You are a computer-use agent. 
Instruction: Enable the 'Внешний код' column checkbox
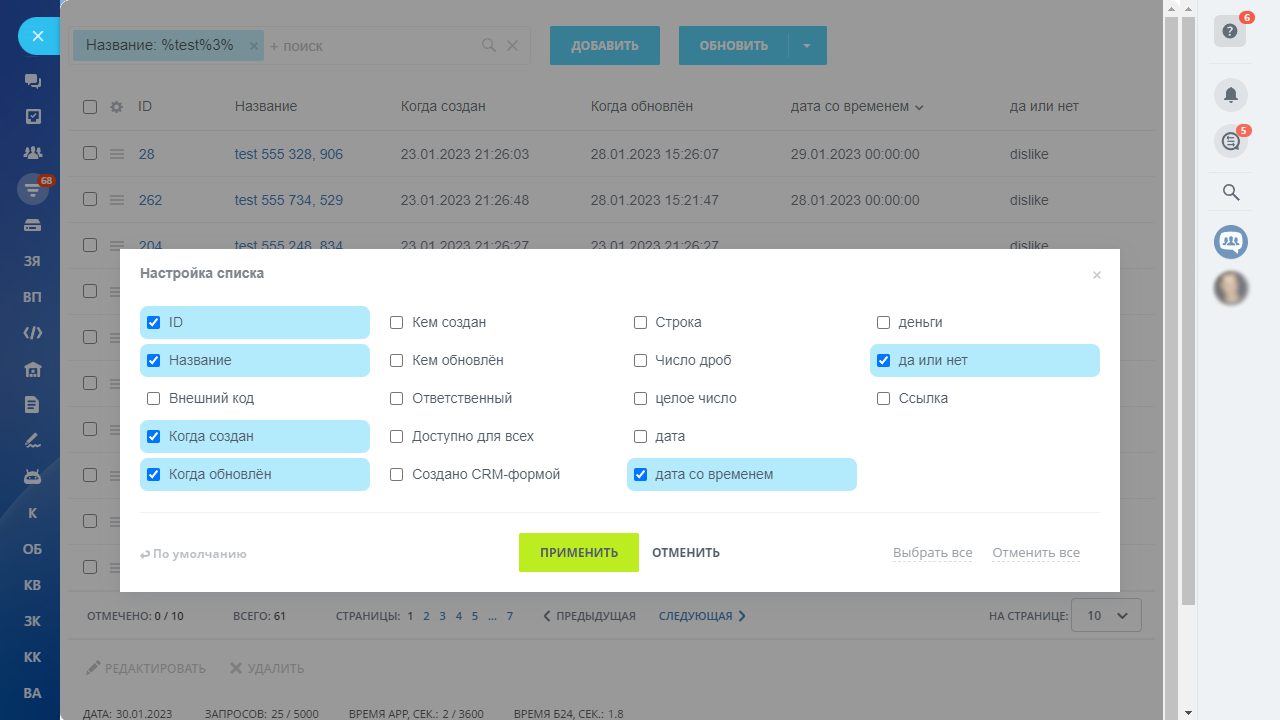coord(154,399)
